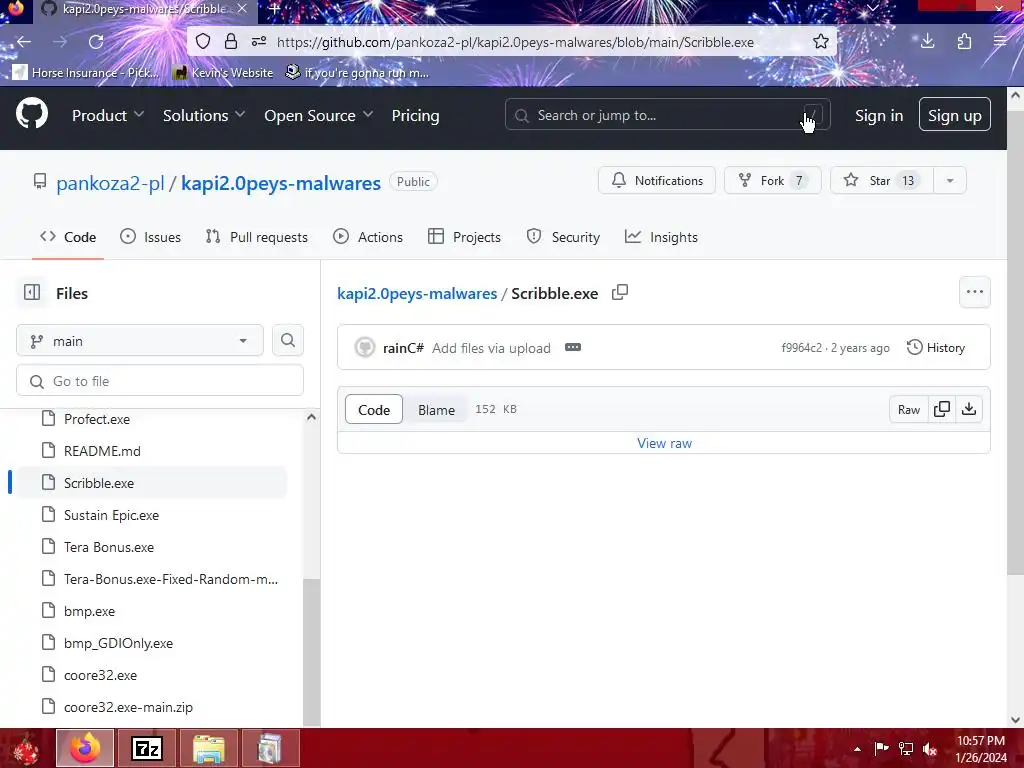Click the Notifications button
The image size is (1024, 768).
coord(657,180)
